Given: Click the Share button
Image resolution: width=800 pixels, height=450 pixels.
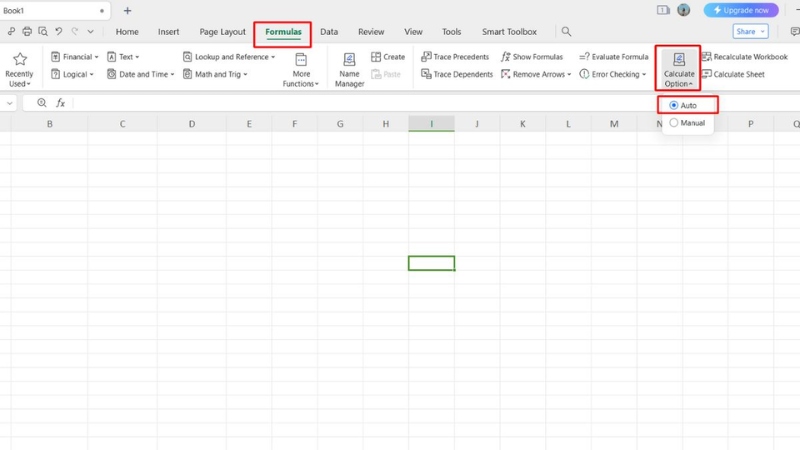Looking at the screenshot, I should [x=750, y=32].
